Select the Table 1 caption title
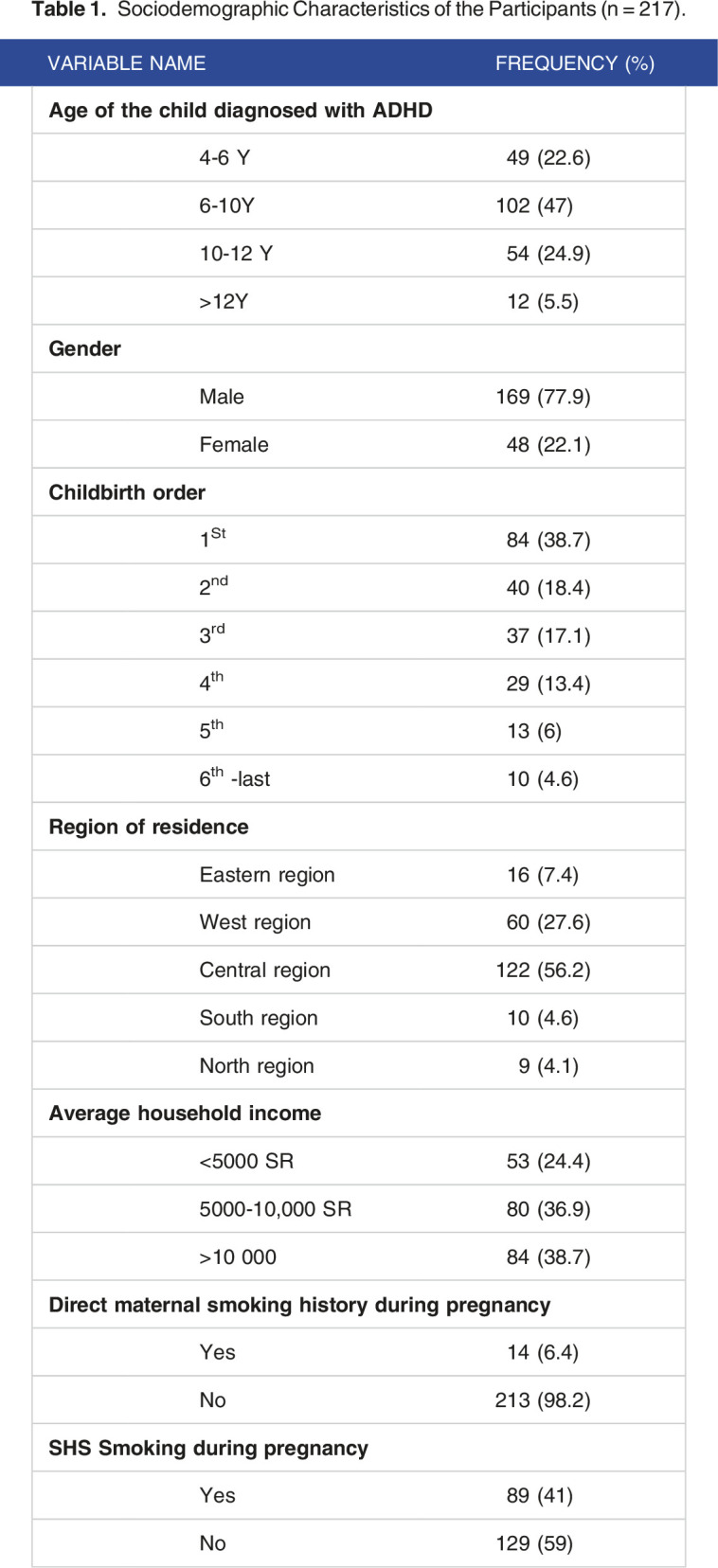This screenshot has height=1568, width=718. [358, 10]
